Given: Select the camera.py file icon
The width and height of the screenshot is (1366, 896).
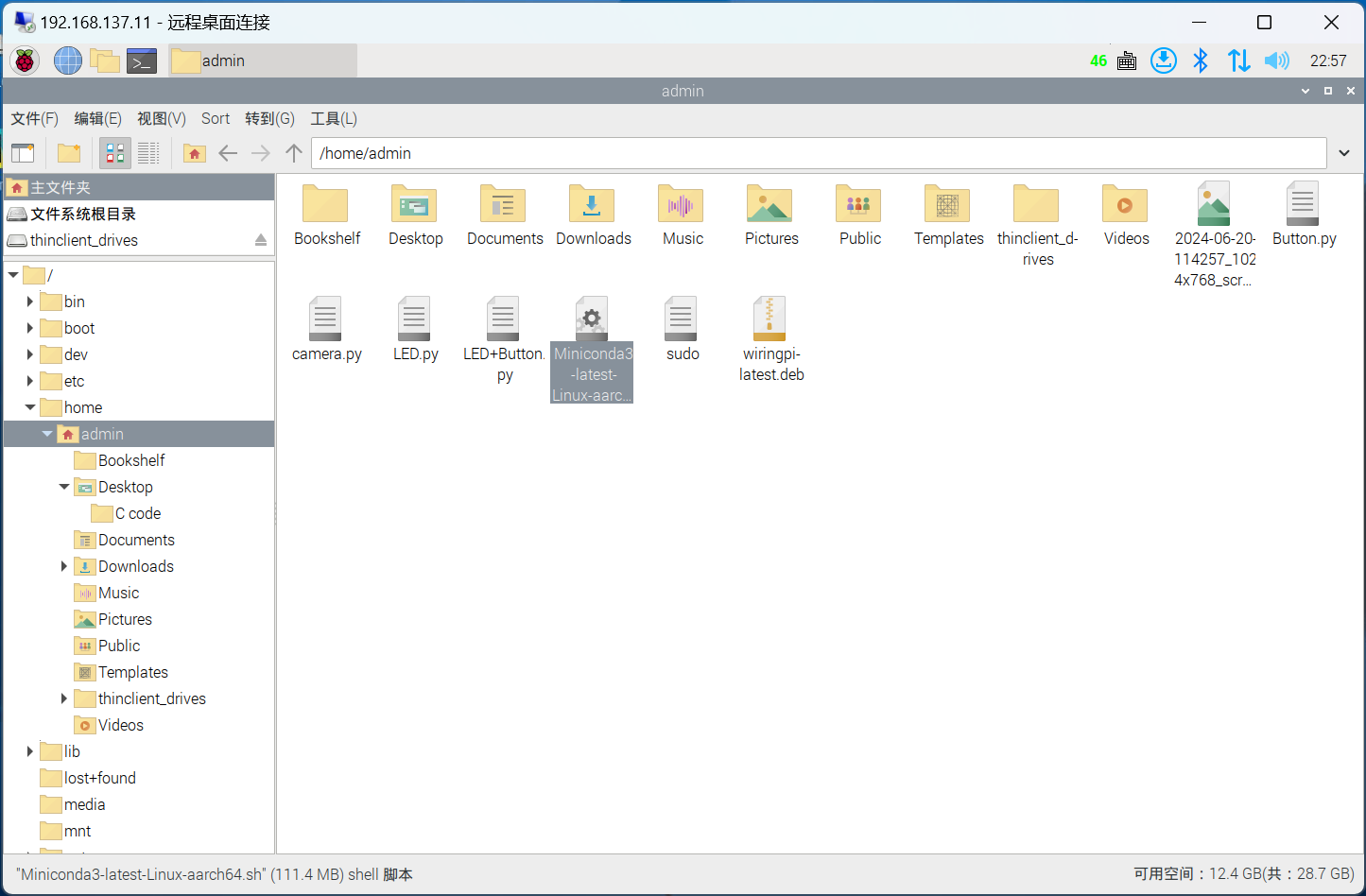Looking at the screenshot, I should click(x=326, y=319).
